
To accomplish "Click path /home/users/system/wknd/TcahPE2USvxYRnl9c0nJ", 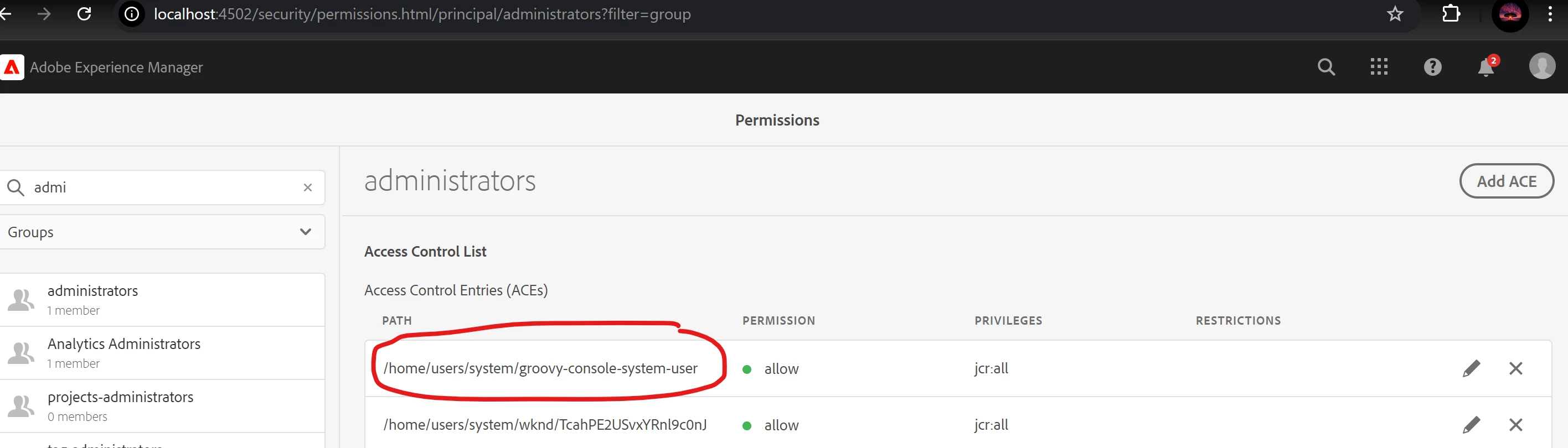I will click(x=545, y=425).
